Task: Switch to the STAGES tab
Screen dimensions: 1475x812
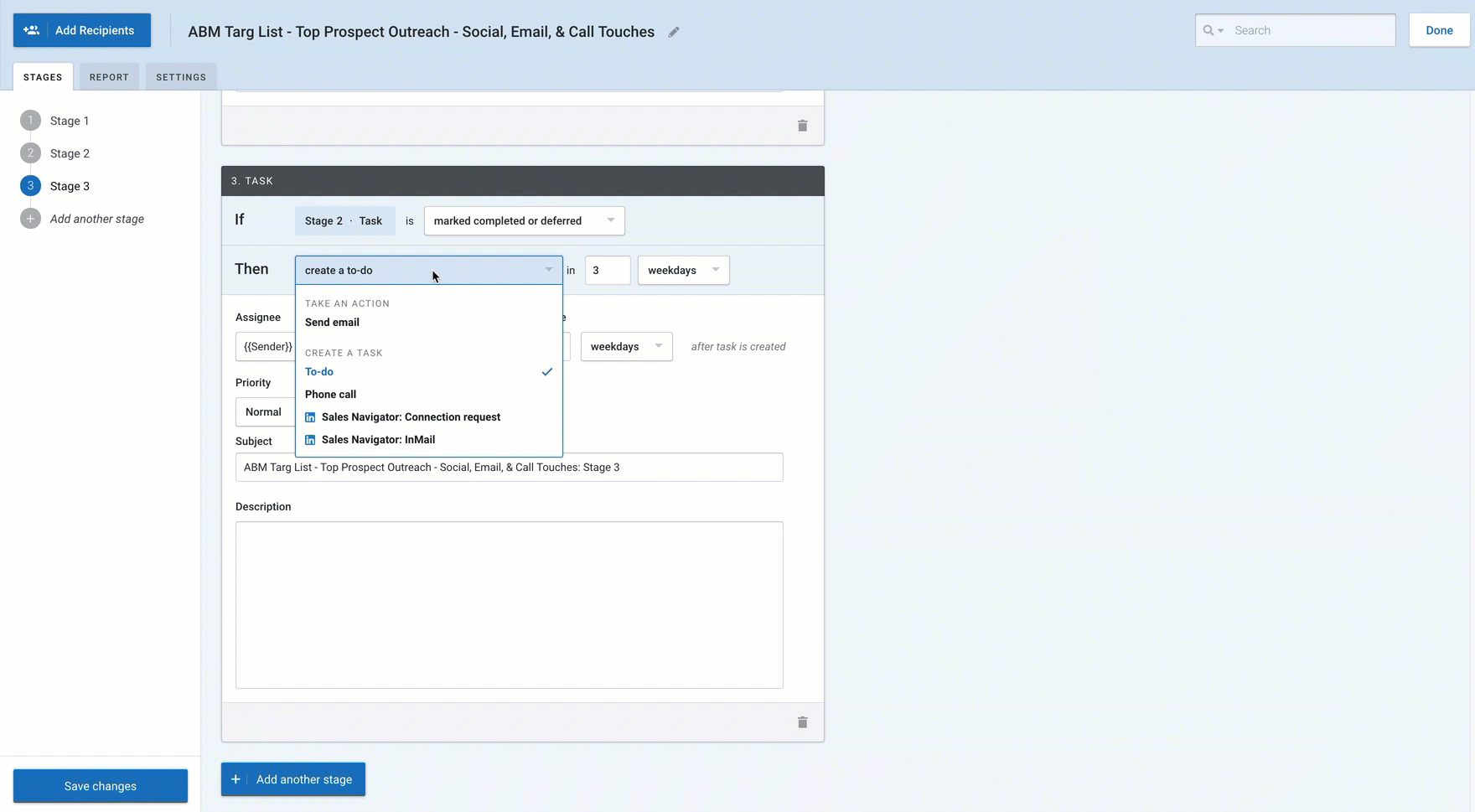Action: [43, 77]
